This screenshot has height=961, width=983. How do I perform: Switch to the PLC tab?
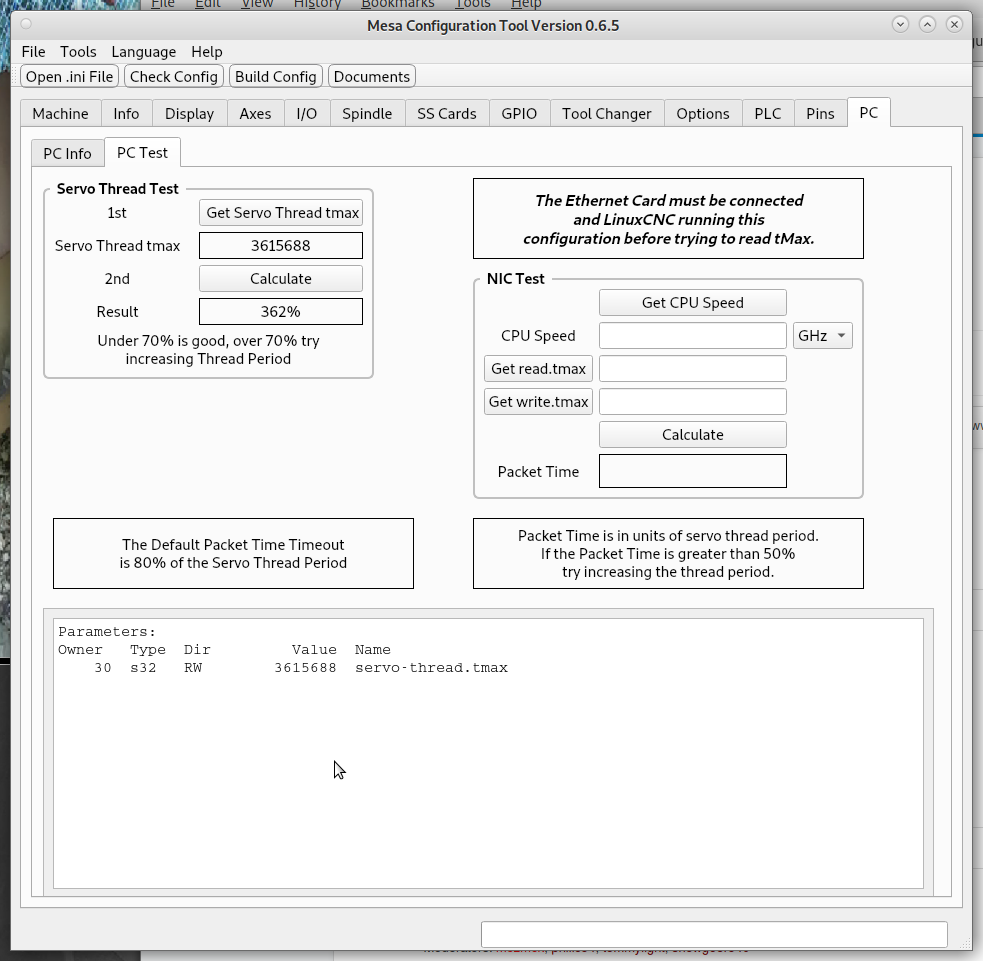pyautogui.click(x=768, y=113)
